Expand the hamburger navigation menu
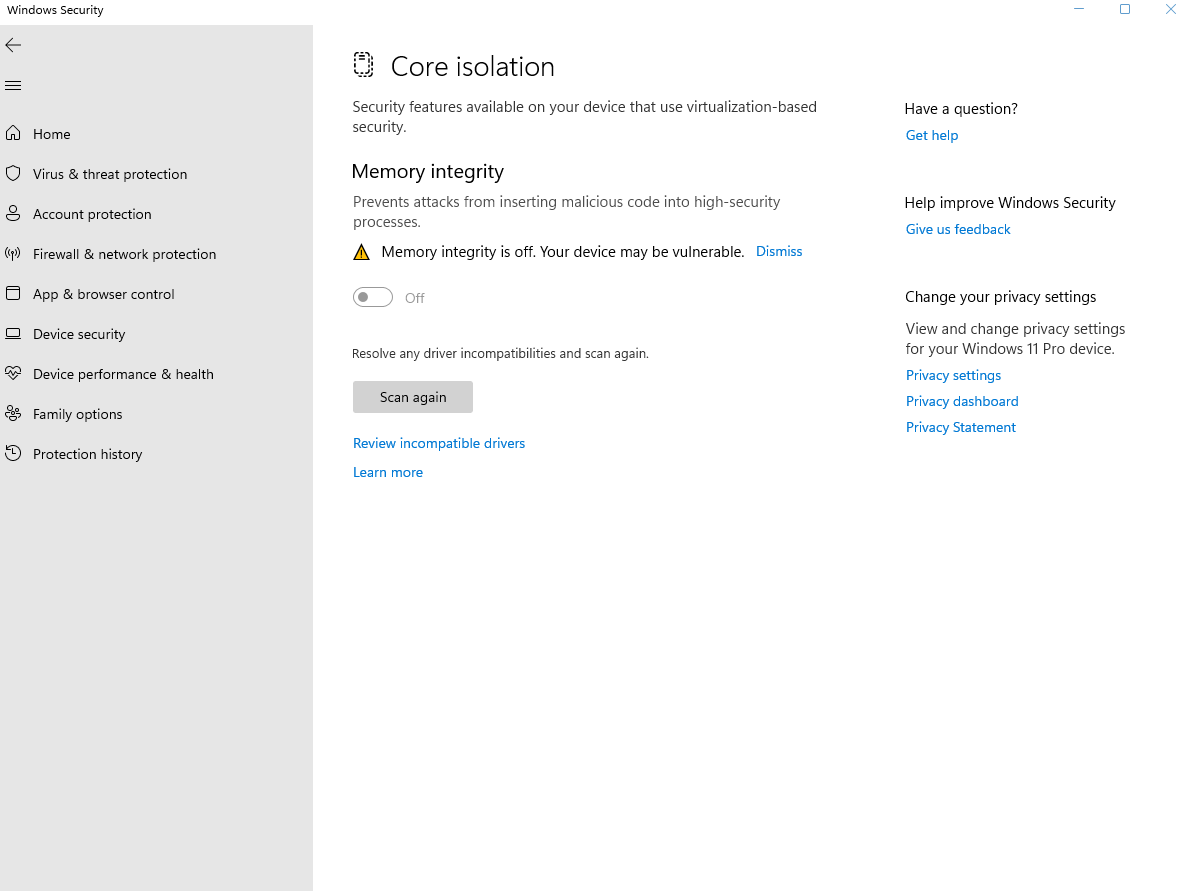The image size is (1182, 891). click(x=13, y=86)
